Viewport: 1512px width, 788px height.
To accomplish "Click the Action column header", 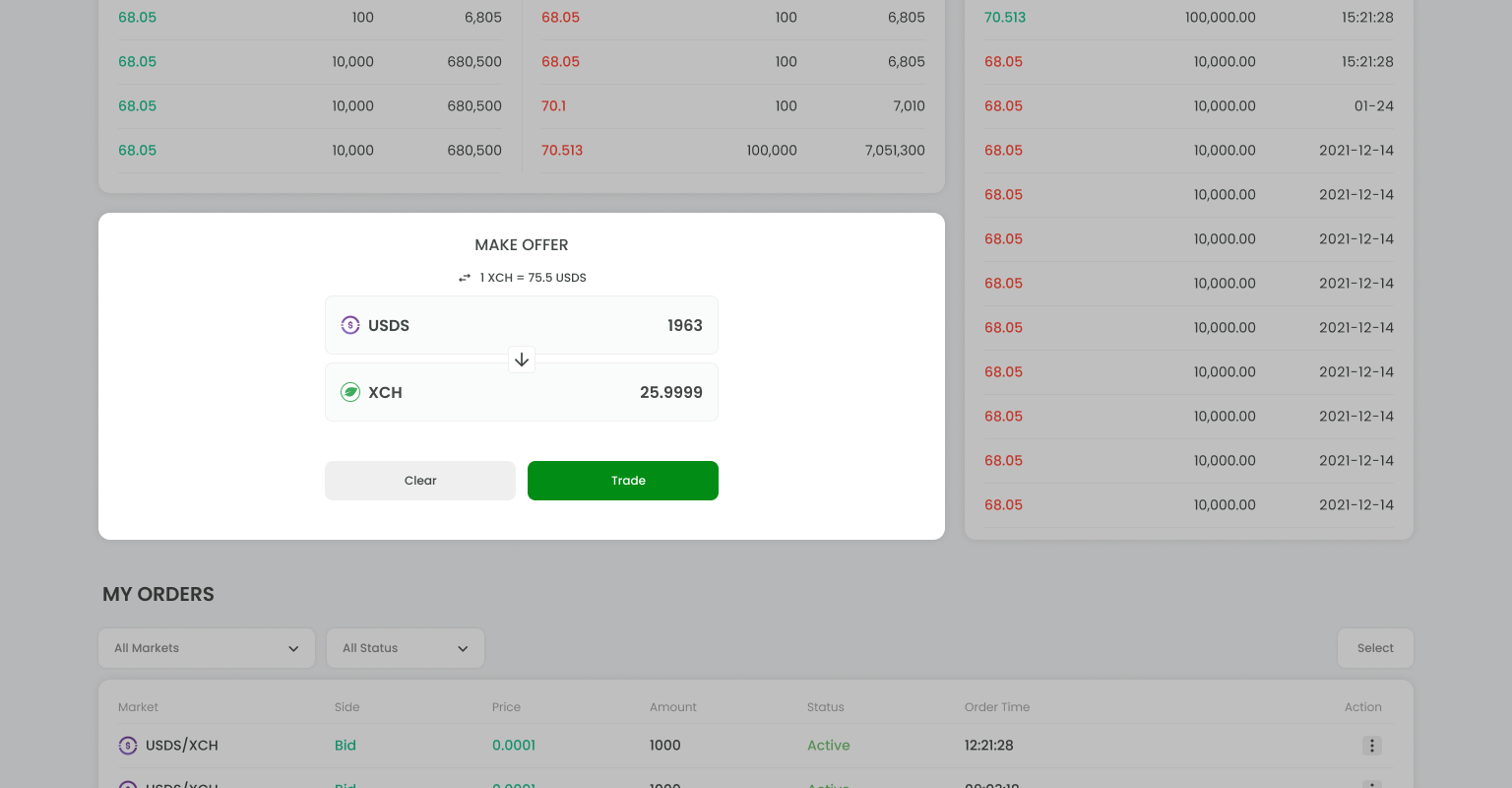I will pos(1363,707).
